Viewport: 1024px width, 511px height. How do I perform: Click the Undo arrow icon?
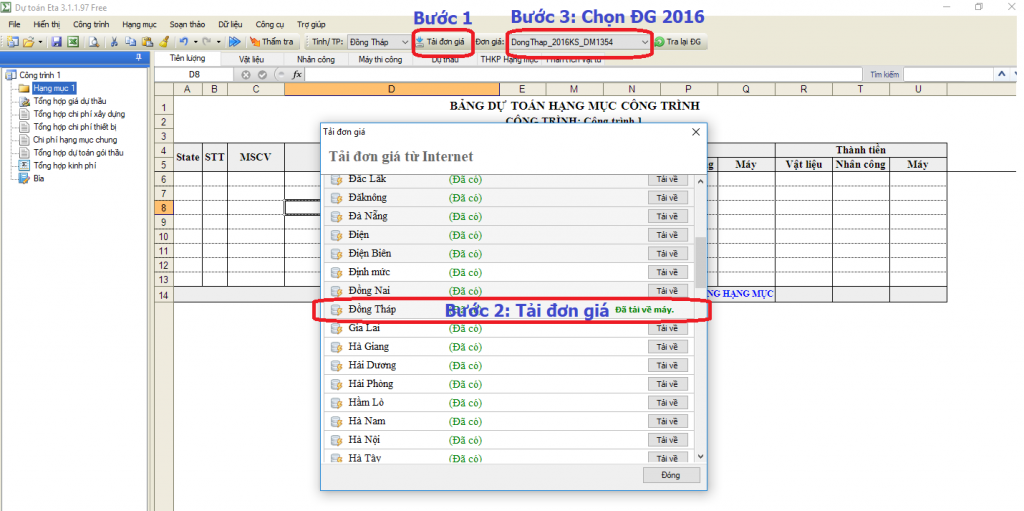click(x=183, y=42)
